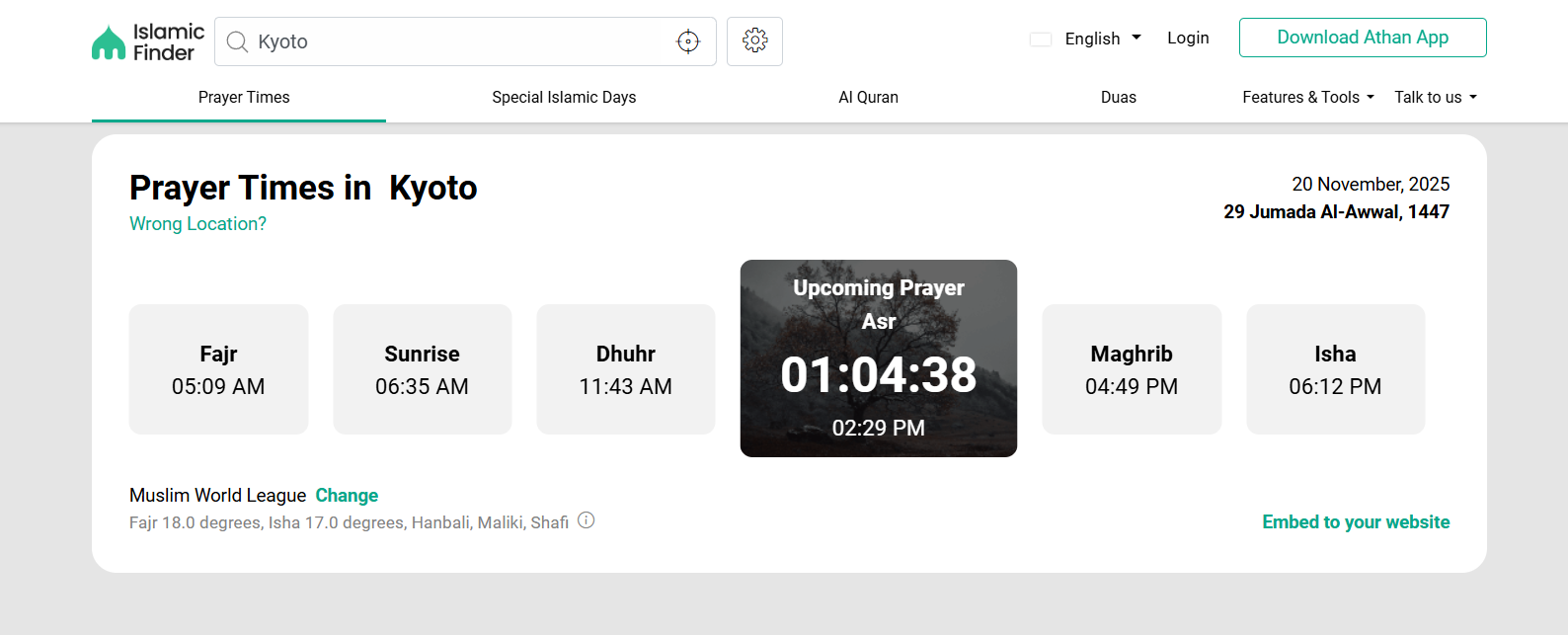Screen dimensions: 1568x635
Task: Click Embed to your website link
Action: pos(1355,522)
